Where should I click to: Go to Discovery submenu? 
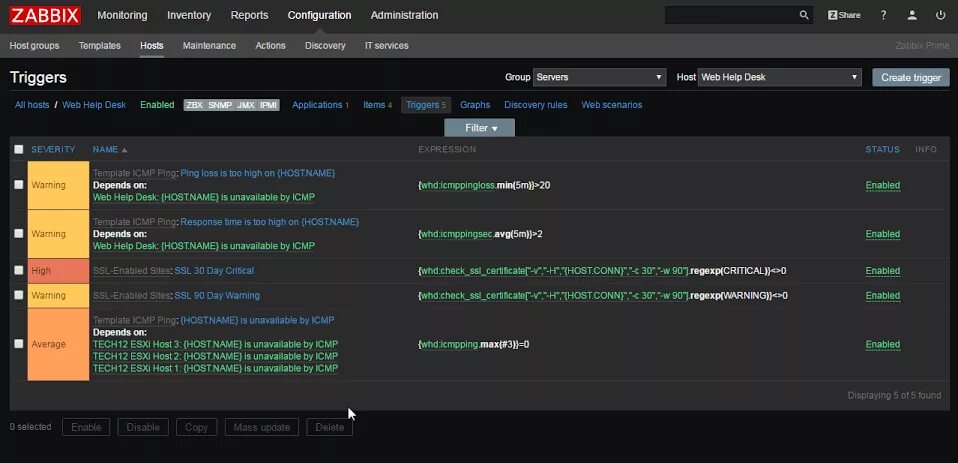[x=325, y=46]
